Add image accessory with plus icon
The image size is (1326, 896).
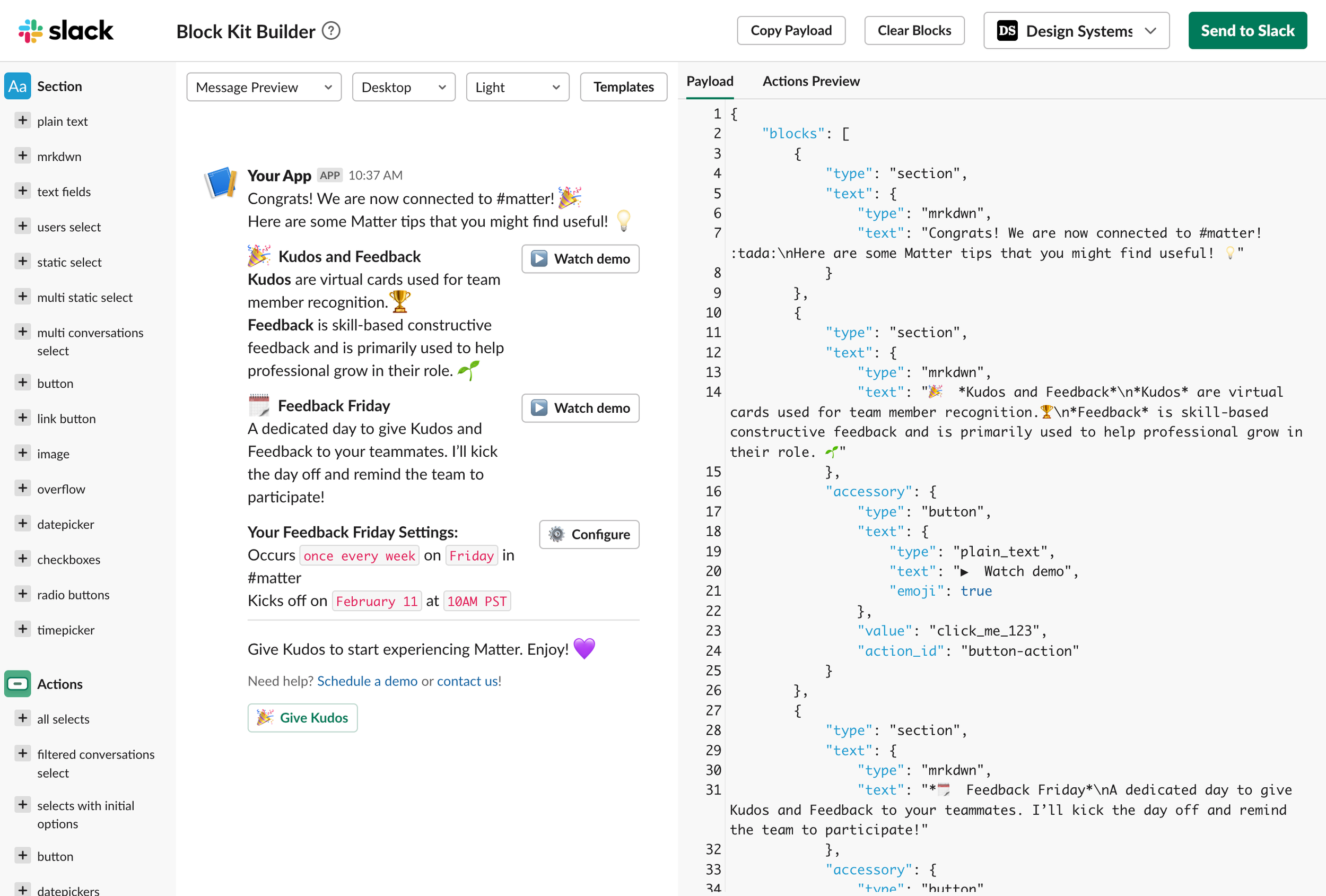pyautogui.click(x=23, y=453)
